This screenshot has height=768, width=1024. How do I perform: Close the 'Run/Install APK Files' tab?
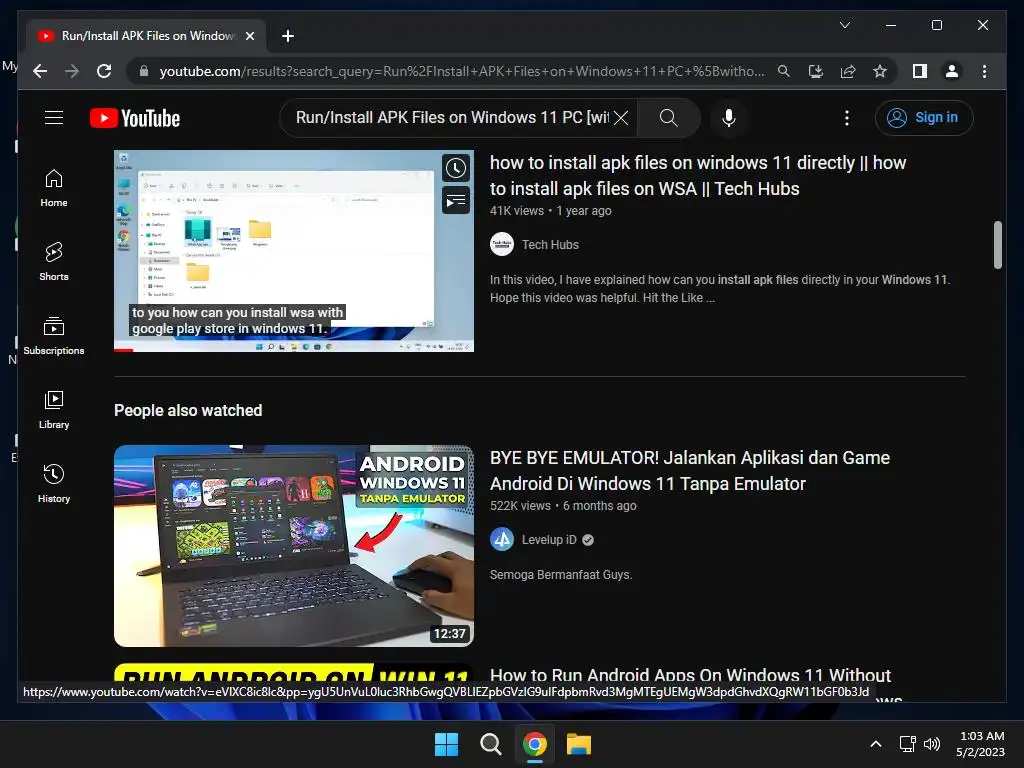click(249, 36)
